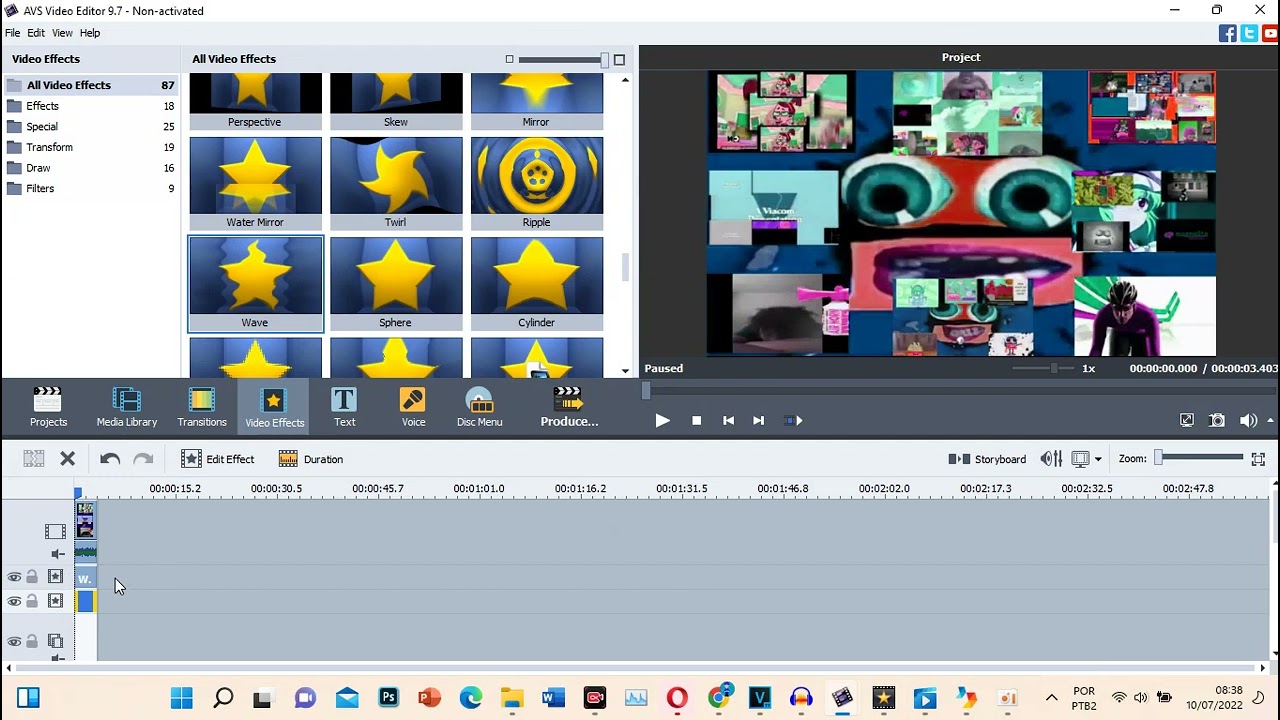Lock the second video effect track
Screen dimensions: 1280x720
point(32,601)
